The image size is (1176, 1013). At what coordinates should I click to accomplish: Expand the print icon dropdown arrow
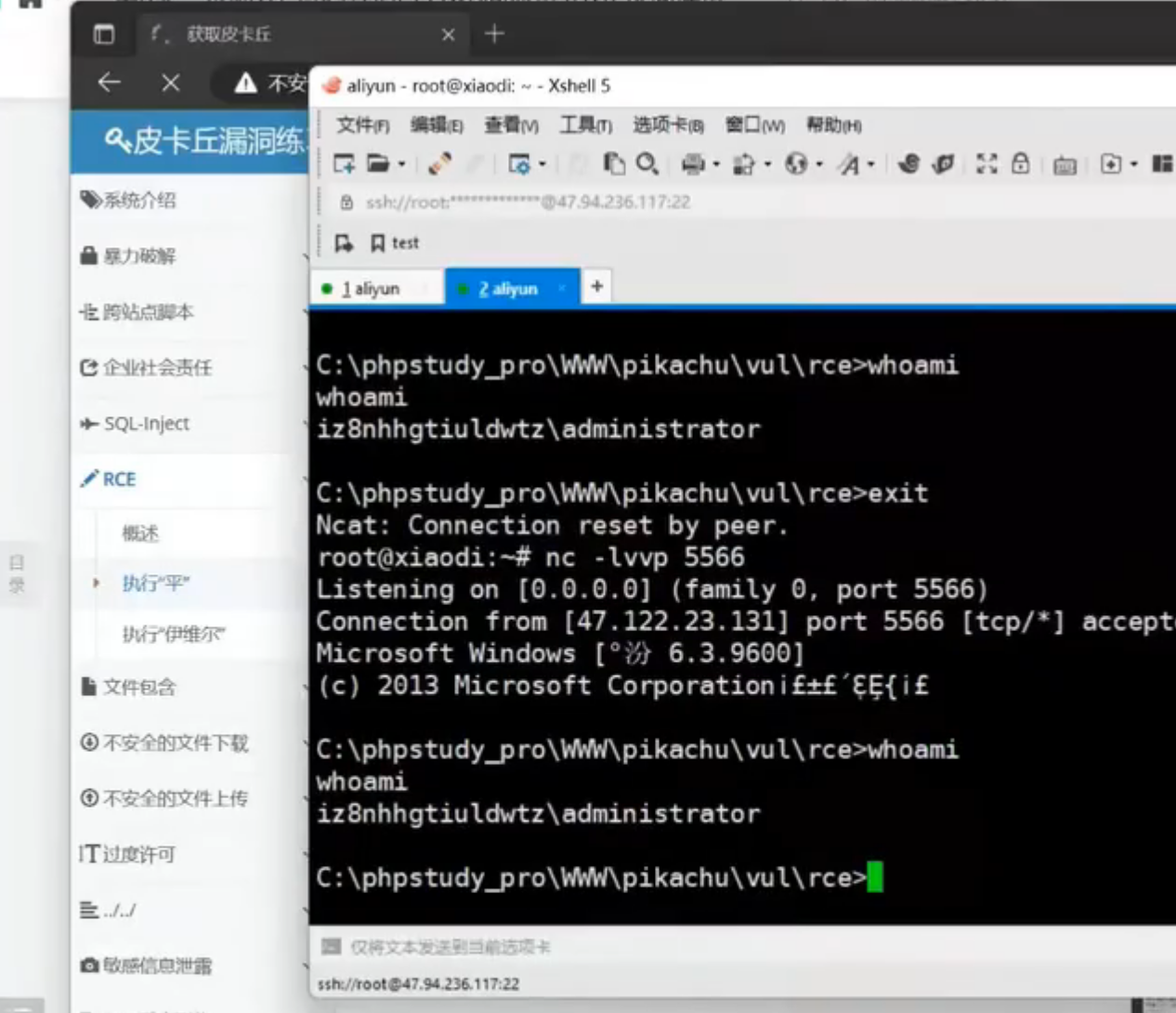click(716, 164)
